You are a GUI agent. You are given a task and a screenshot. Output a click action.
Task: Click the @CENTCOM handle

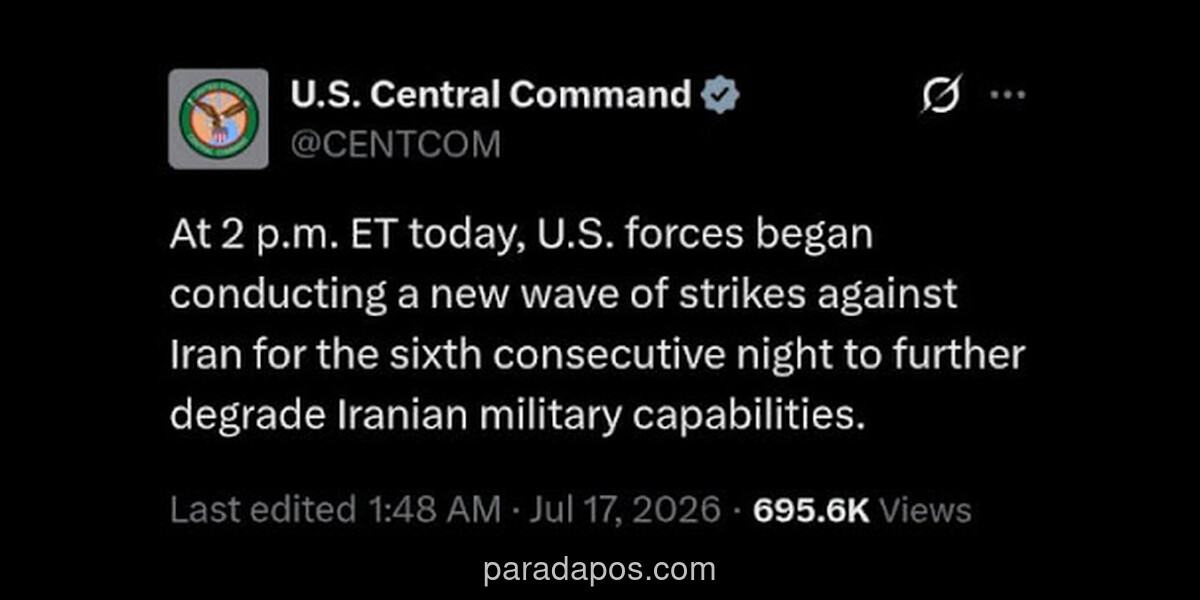coord(395,144)
